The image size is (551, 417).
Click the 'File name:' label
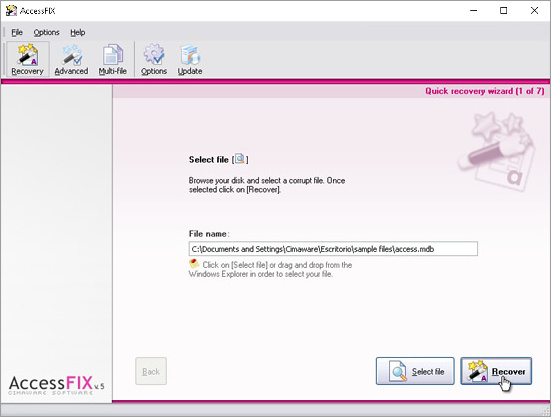click(x=209, y=234)
